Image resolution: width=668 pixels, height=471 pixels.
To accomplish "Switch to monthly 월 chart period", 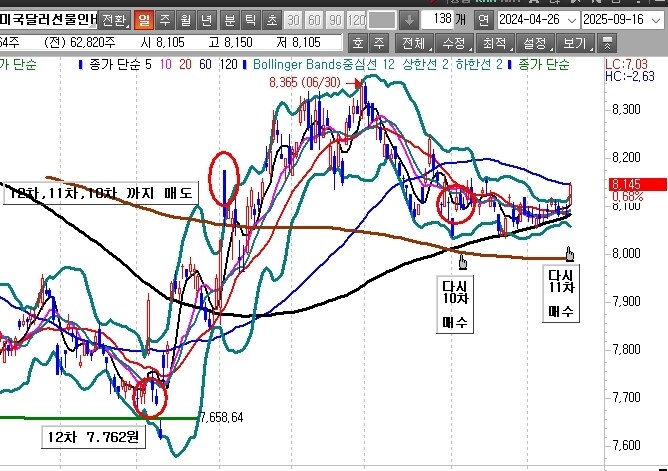I will [186, 20].
